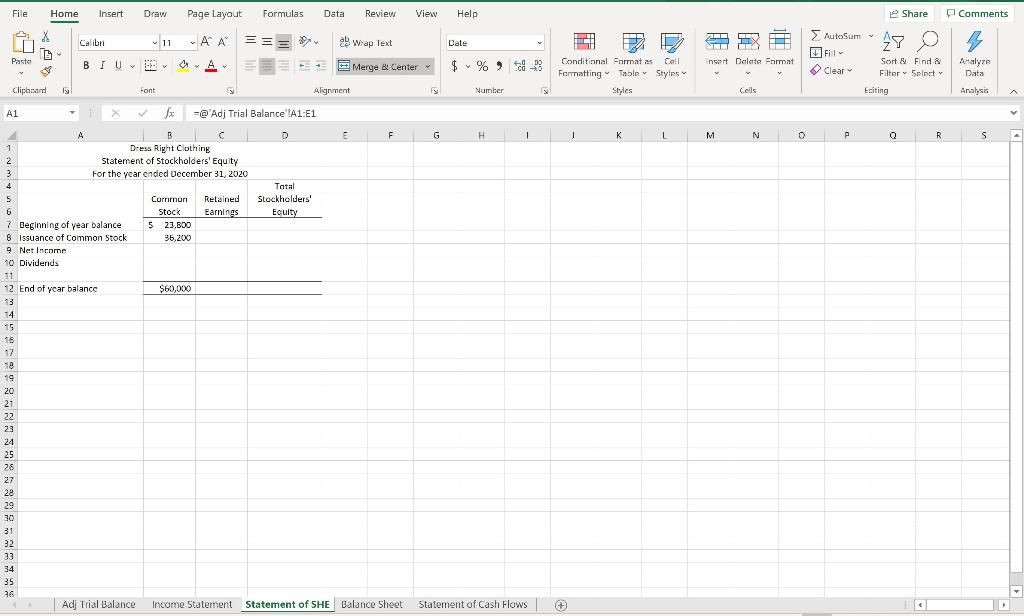Open the Formulas ribbon tab
The width and height of the screenshot is (1024, 616).
pos(283,13)
